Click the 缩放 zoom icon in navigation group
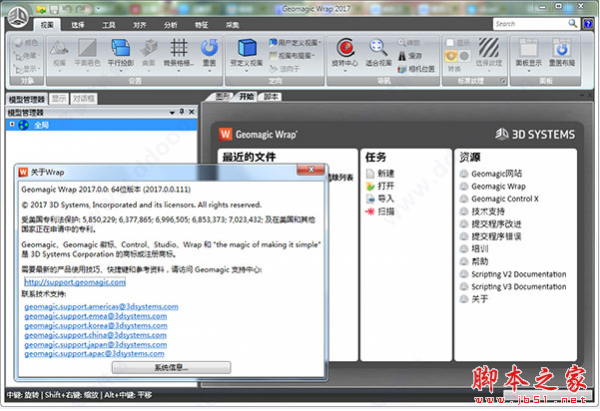 (x=402, y=42)
